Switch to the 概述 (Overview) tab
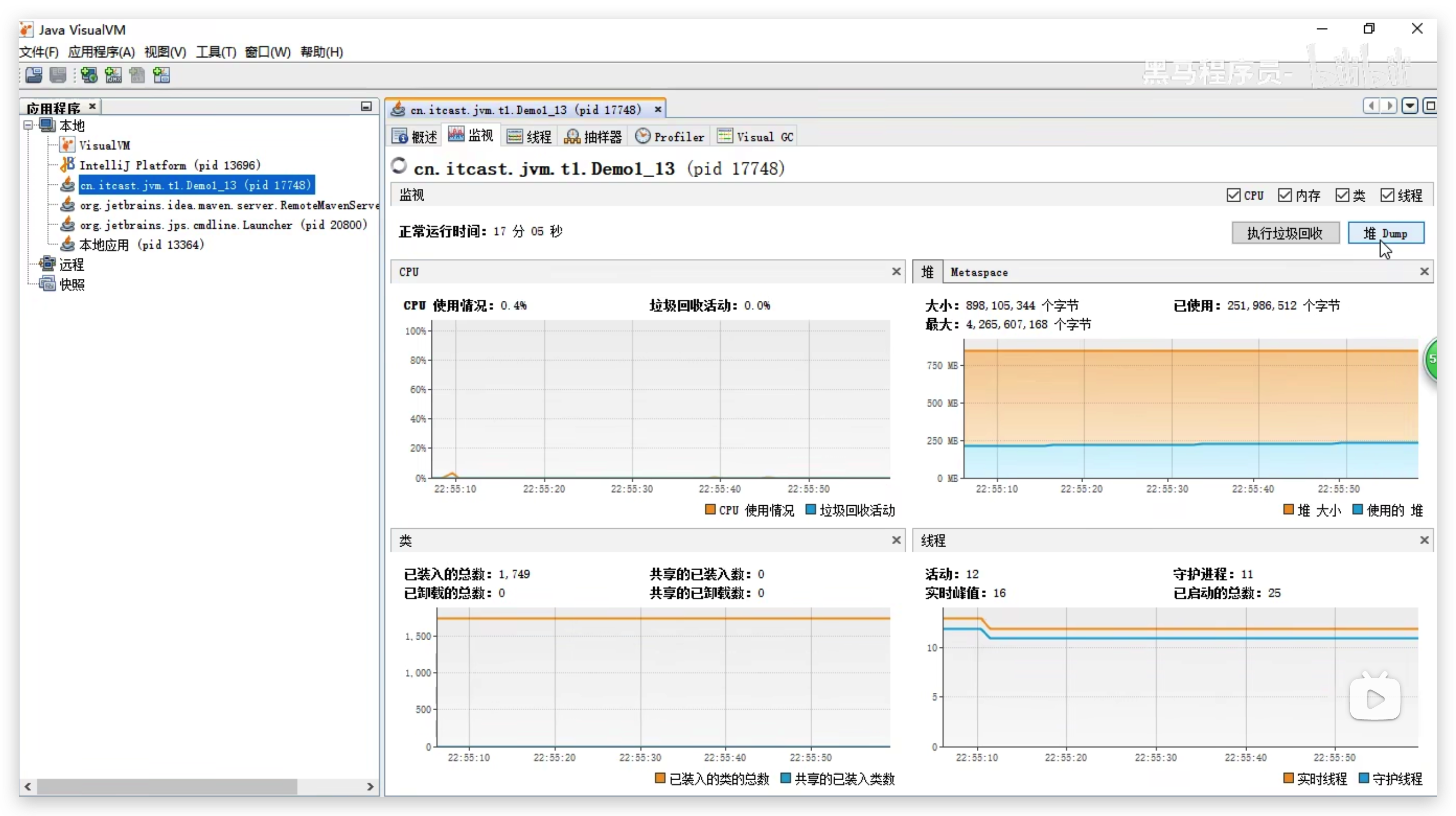Image resolution: width=1456 pixels, height=816 pixels. pyautogui.click(x=414, y=136)
